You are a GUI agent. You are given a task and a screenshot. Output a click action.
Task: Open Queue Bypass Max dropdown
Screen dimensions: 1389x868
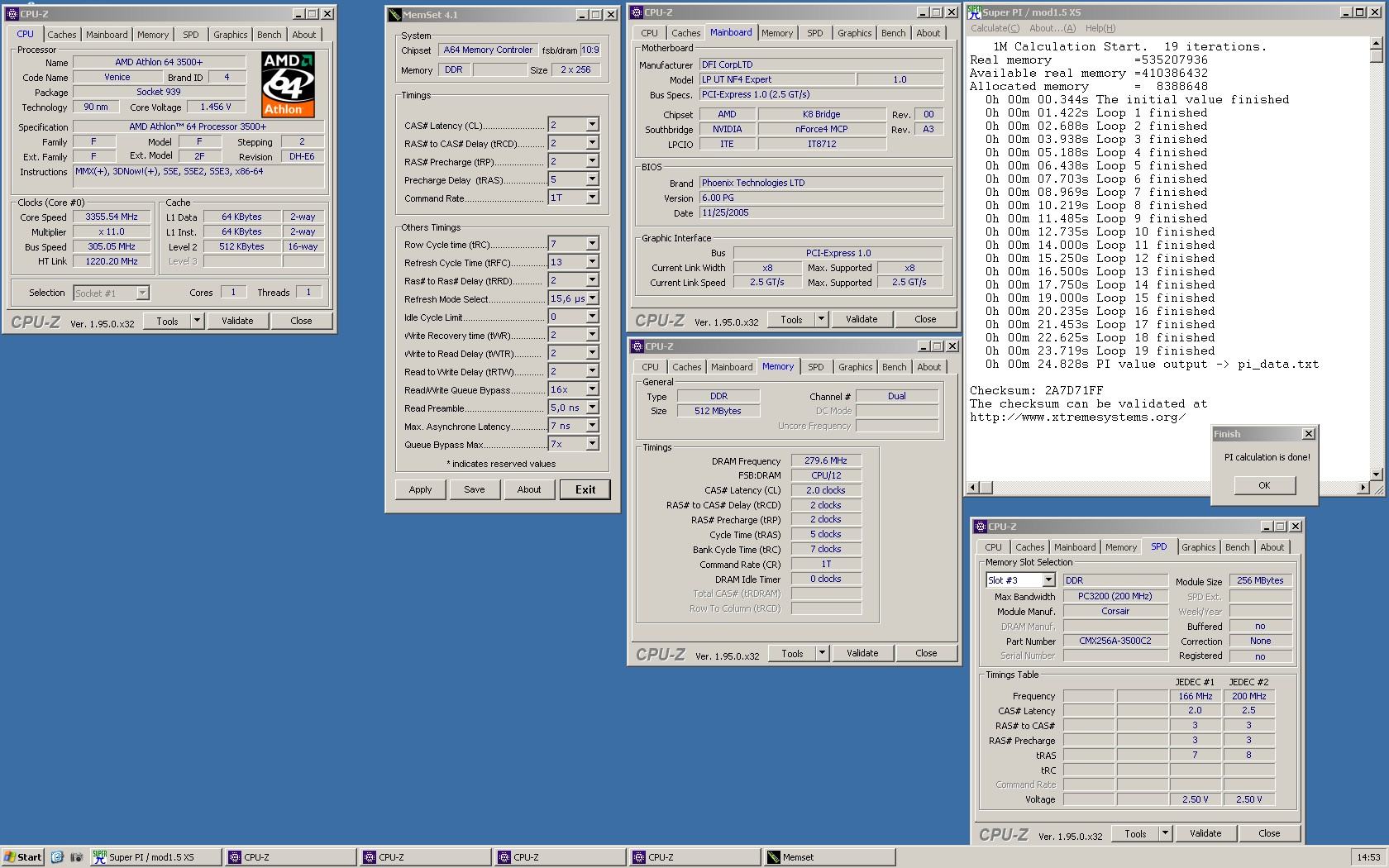pyautogui.click(x=592, y=444)
